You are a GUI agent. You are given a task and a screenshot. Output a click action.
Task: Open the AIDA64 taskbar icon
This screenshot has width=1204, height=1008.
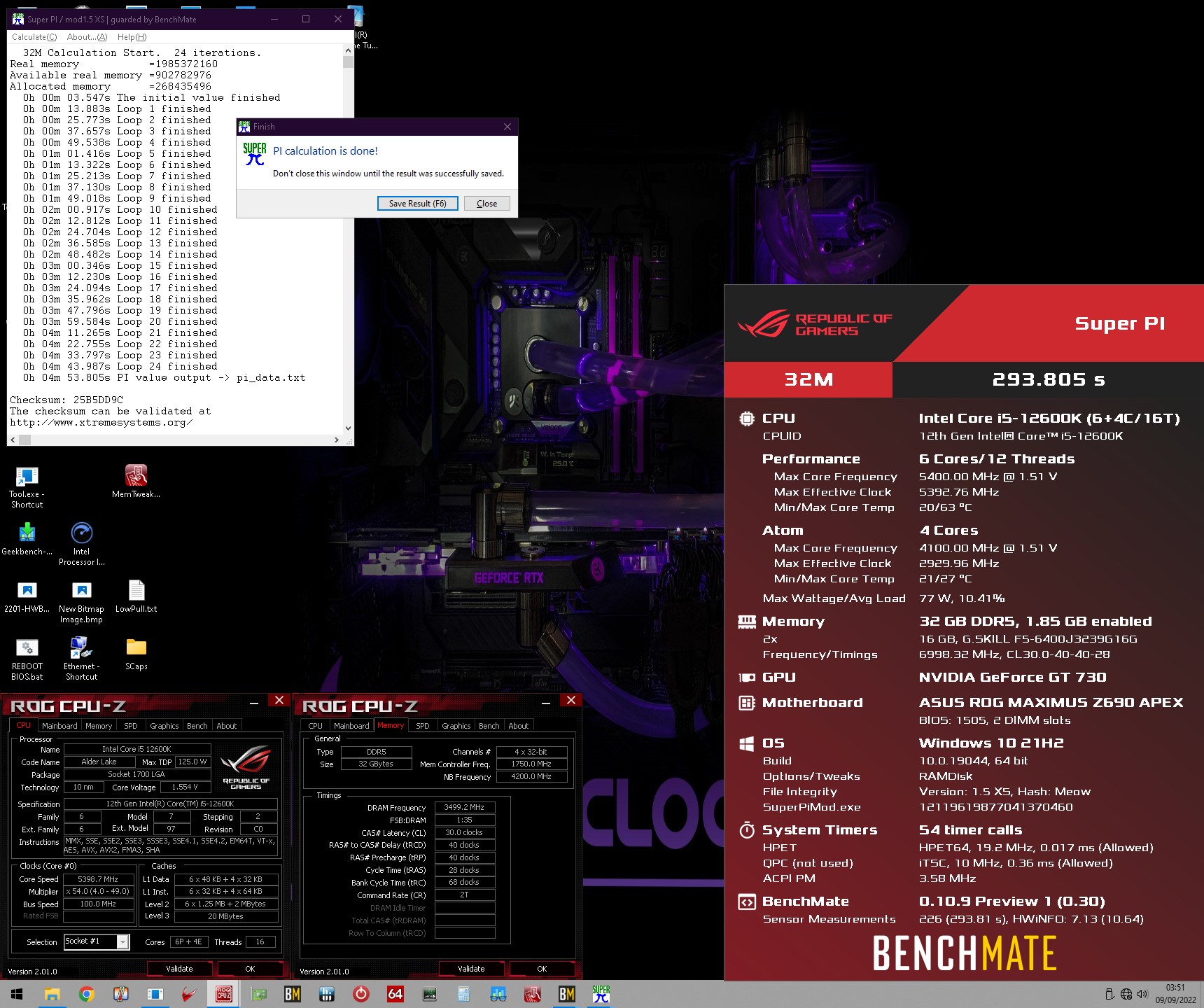pos(395,994)
